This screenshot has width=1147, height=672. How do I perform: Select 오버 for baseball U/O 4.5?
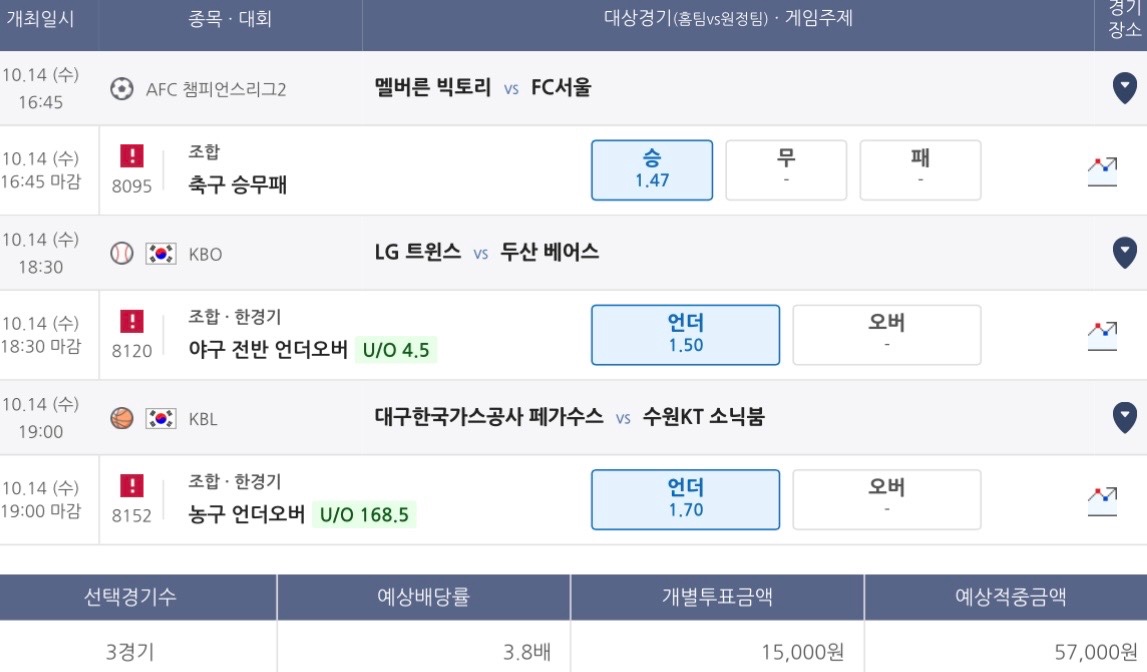[887, 335]
